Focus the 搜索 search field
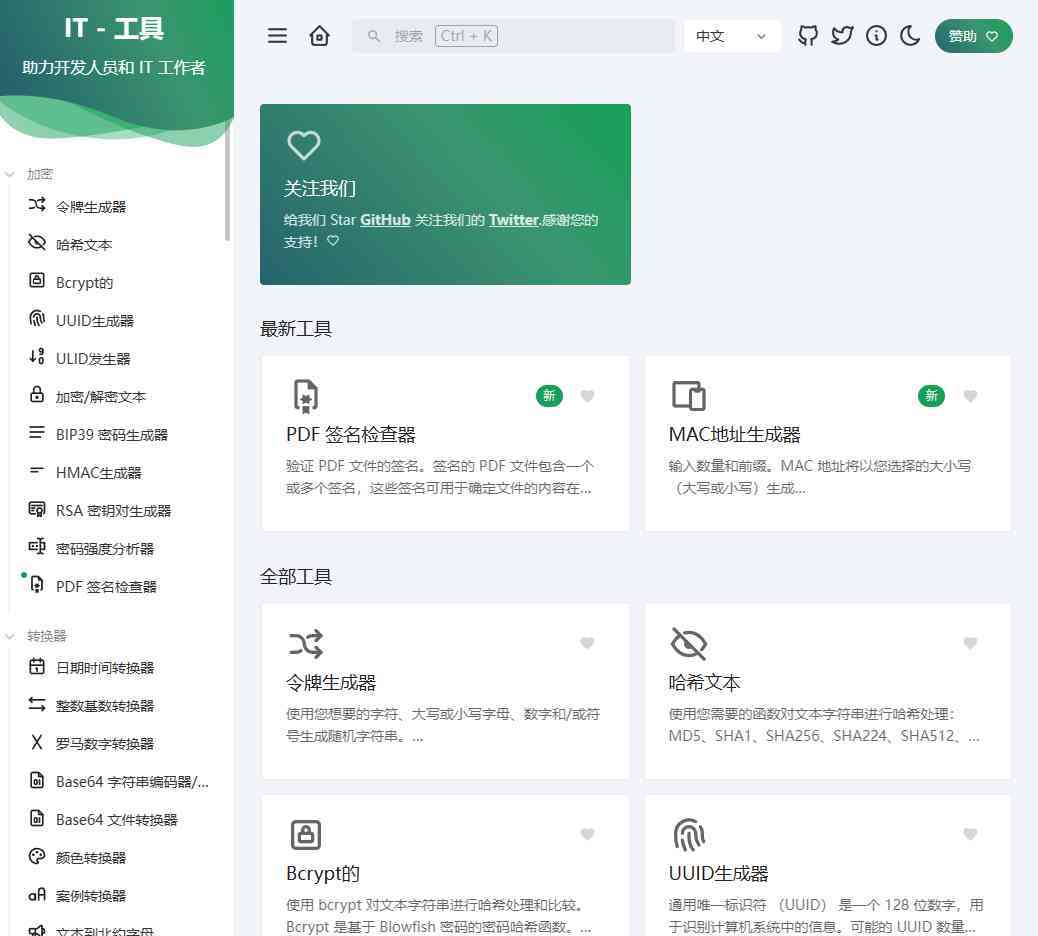Viewport: 1038px width, 936px height. [x=513, y=36]
